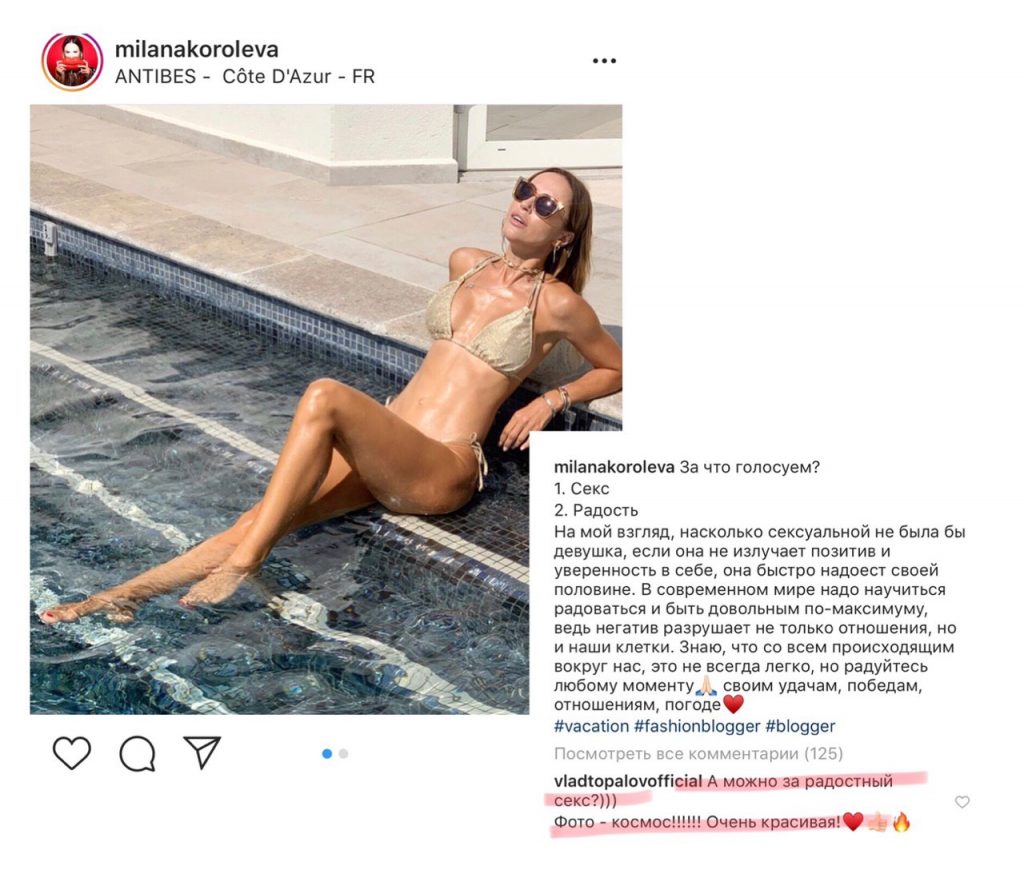Viewport: 1024px width, 882px height.
Task: Open milanakoroleva username in post header
Action: (197, 49)
